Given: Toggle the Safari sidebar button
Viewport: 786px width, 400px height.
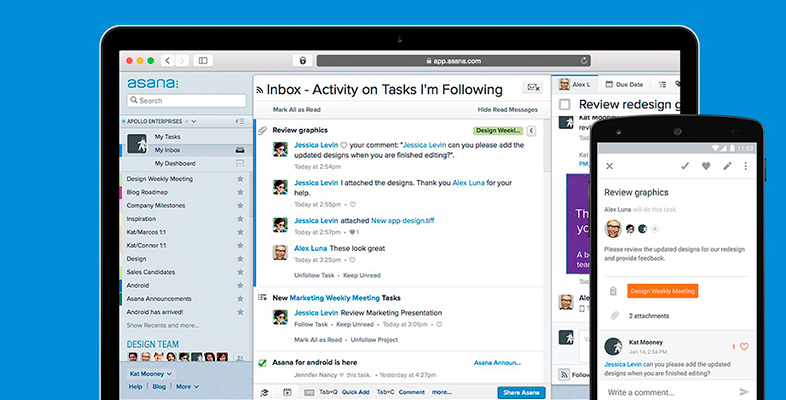Looking at the screenshot, I should (203, 61).
